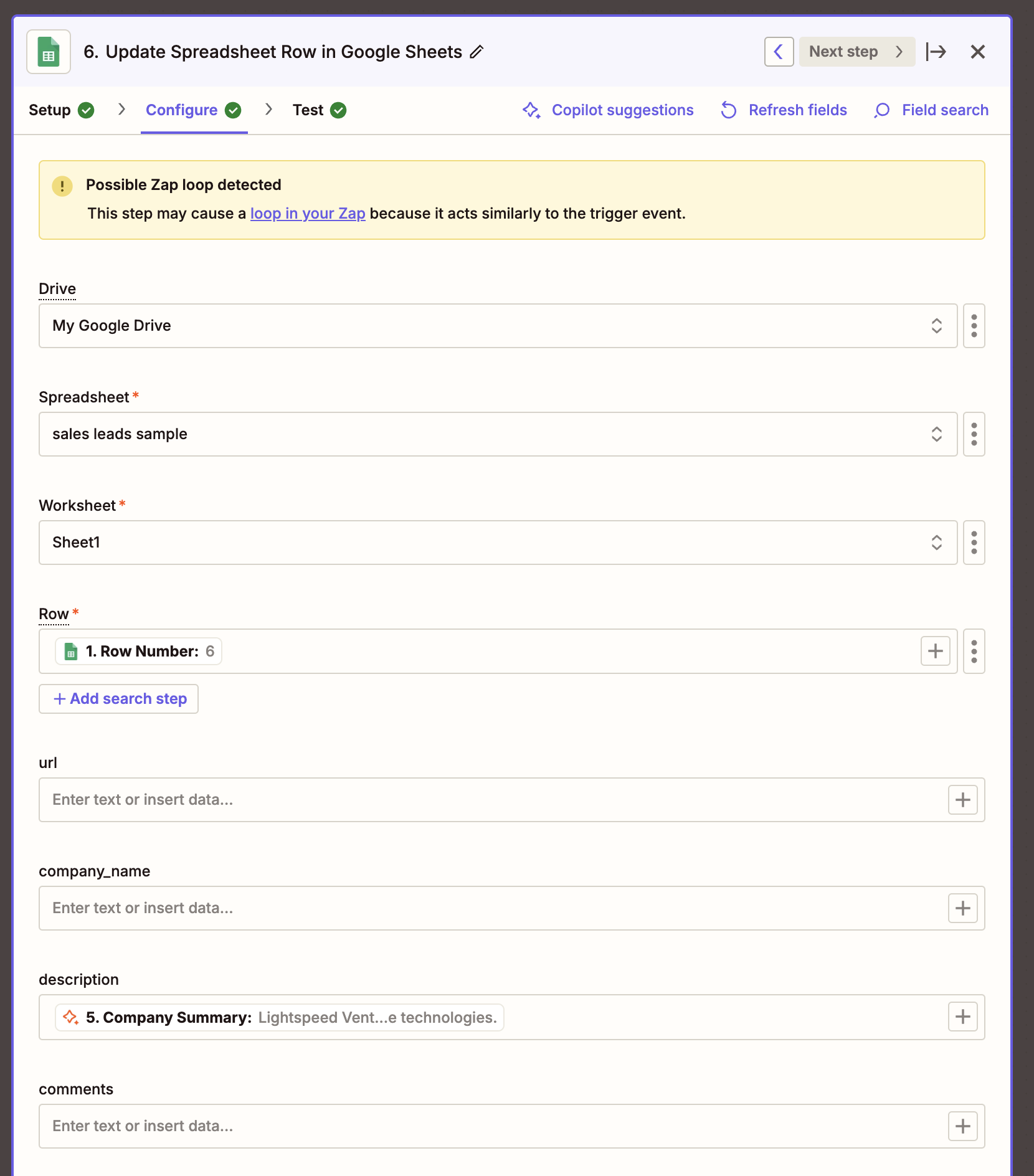Image resolution: width=1034 pixels, height=1176 pixels.
Task: Open the three-dot menu beside Drive field
Action: tap(974, 326)
